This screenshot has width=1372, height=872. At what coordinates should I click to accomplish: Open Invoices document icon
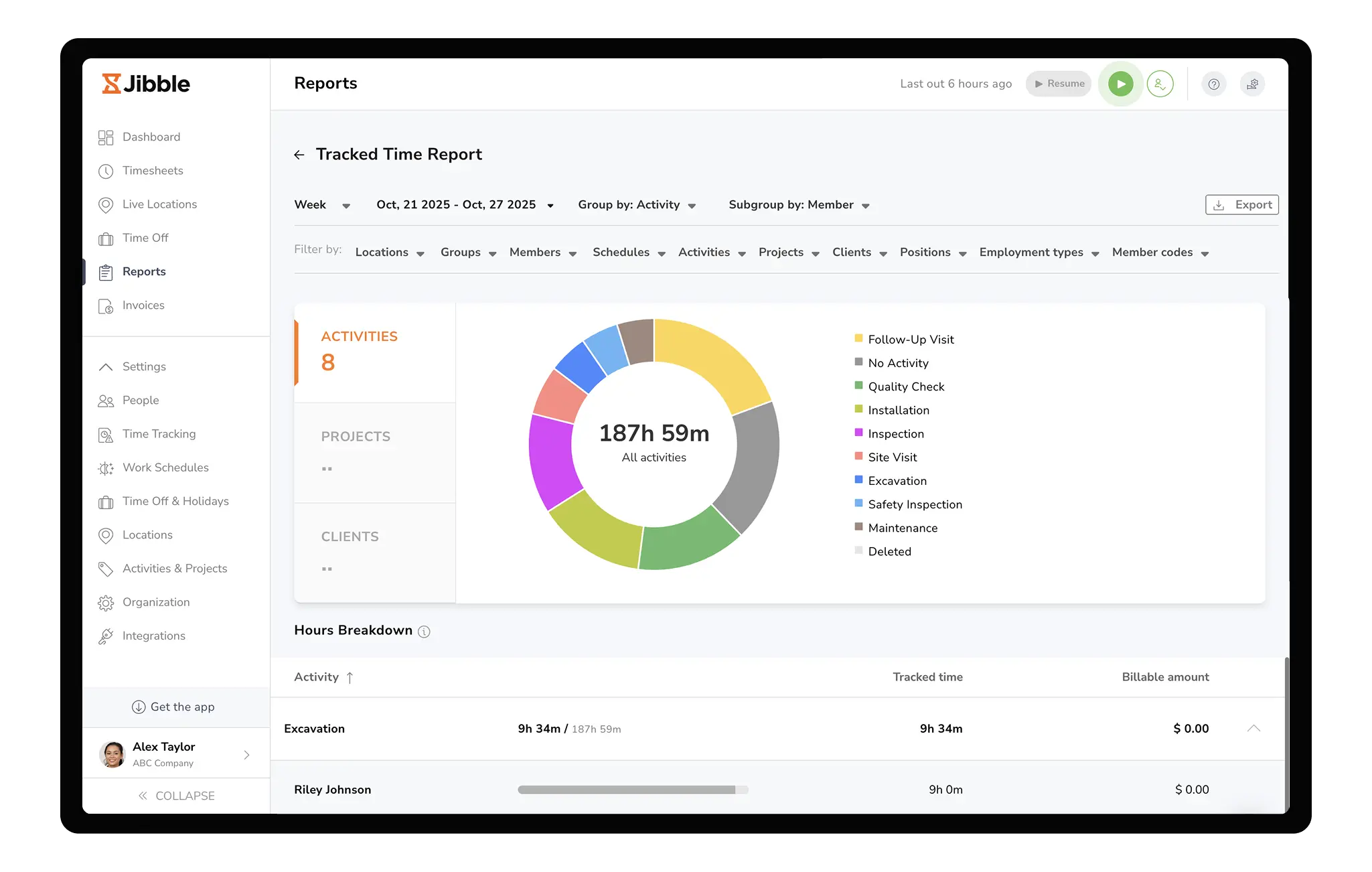[x=106, y=306]
